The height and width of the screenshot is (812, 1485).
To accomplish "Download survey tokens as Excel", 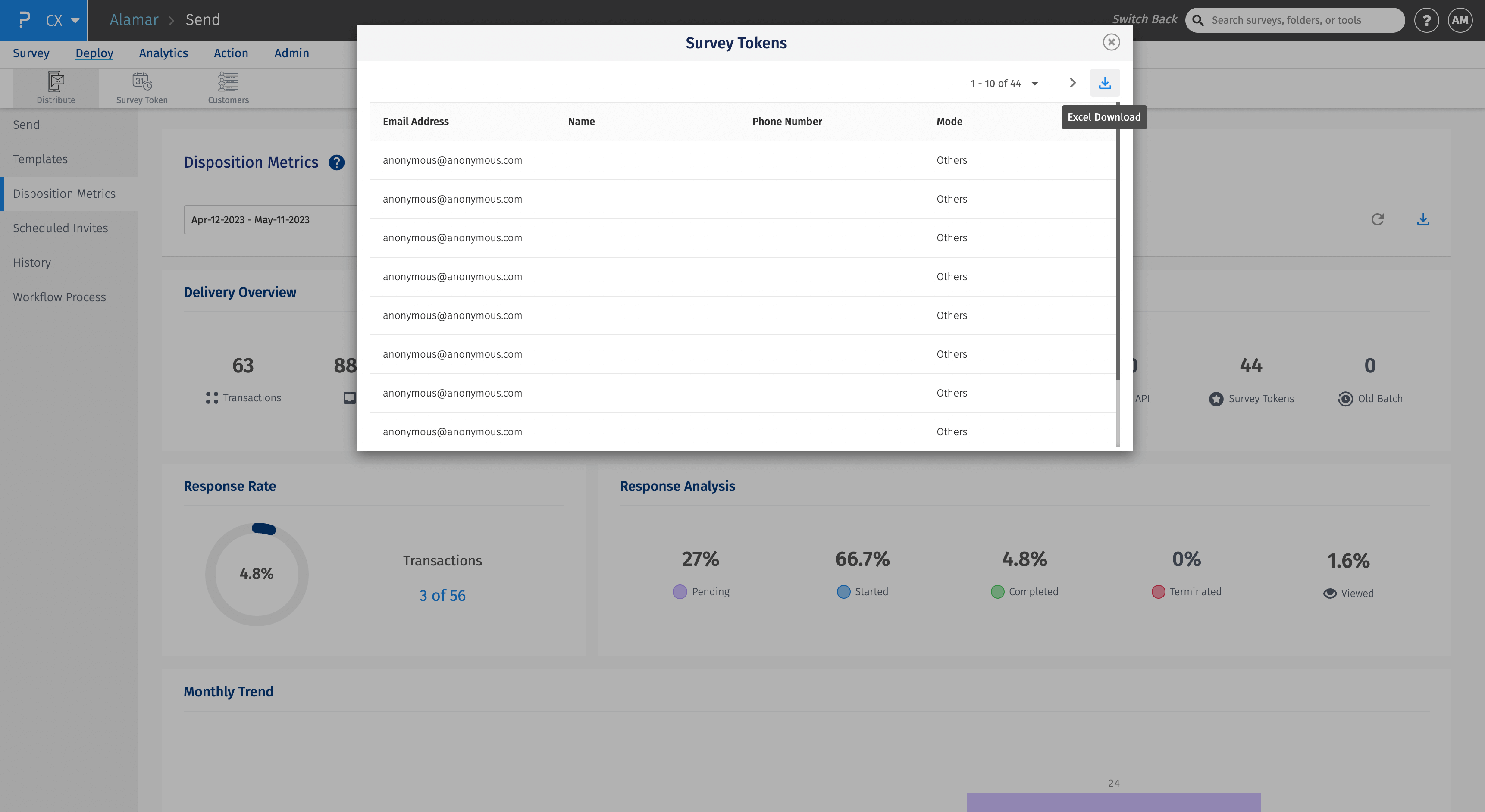I will point(1105,82).
